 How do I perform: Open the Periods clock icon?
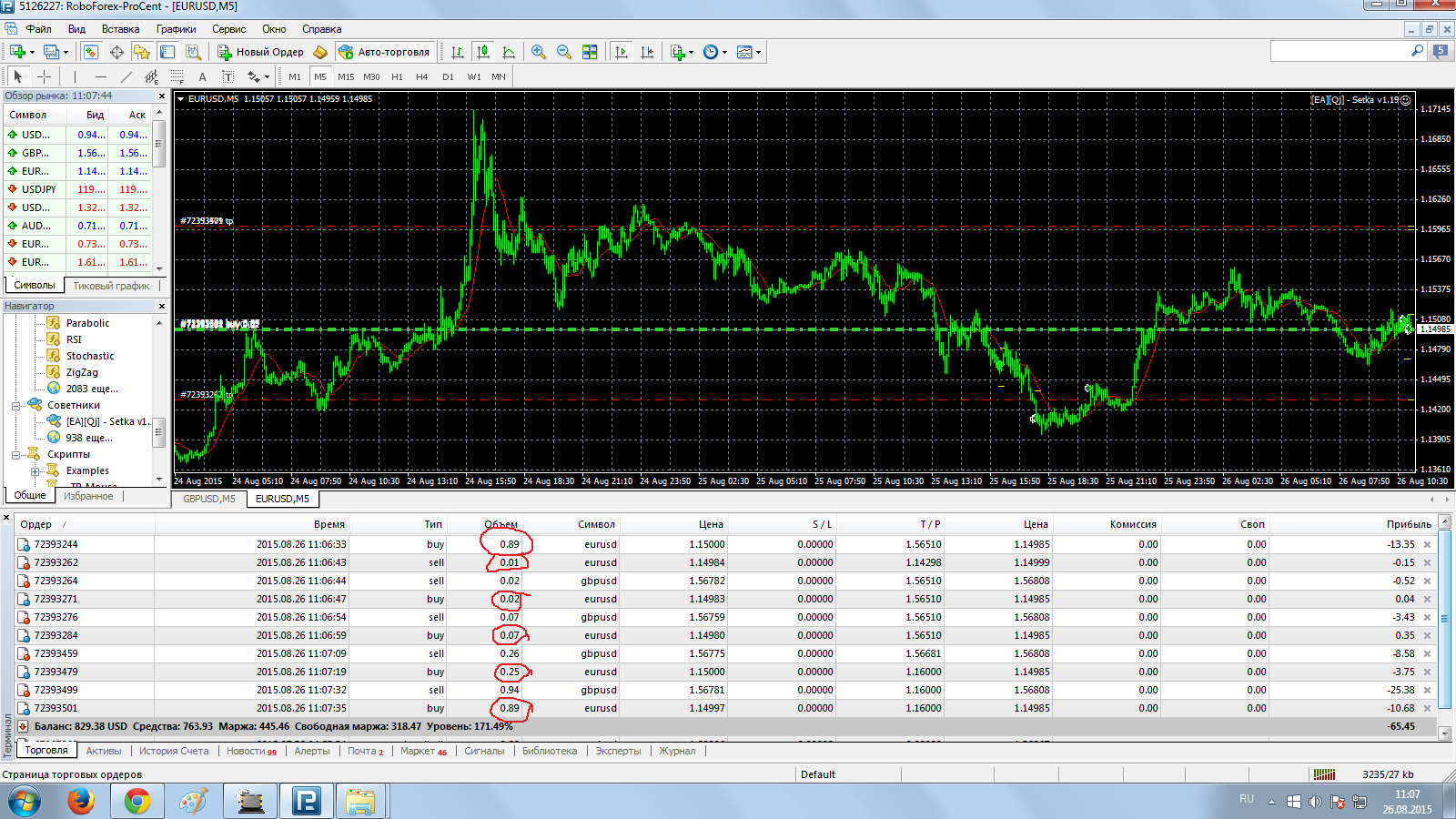(711, 52)
